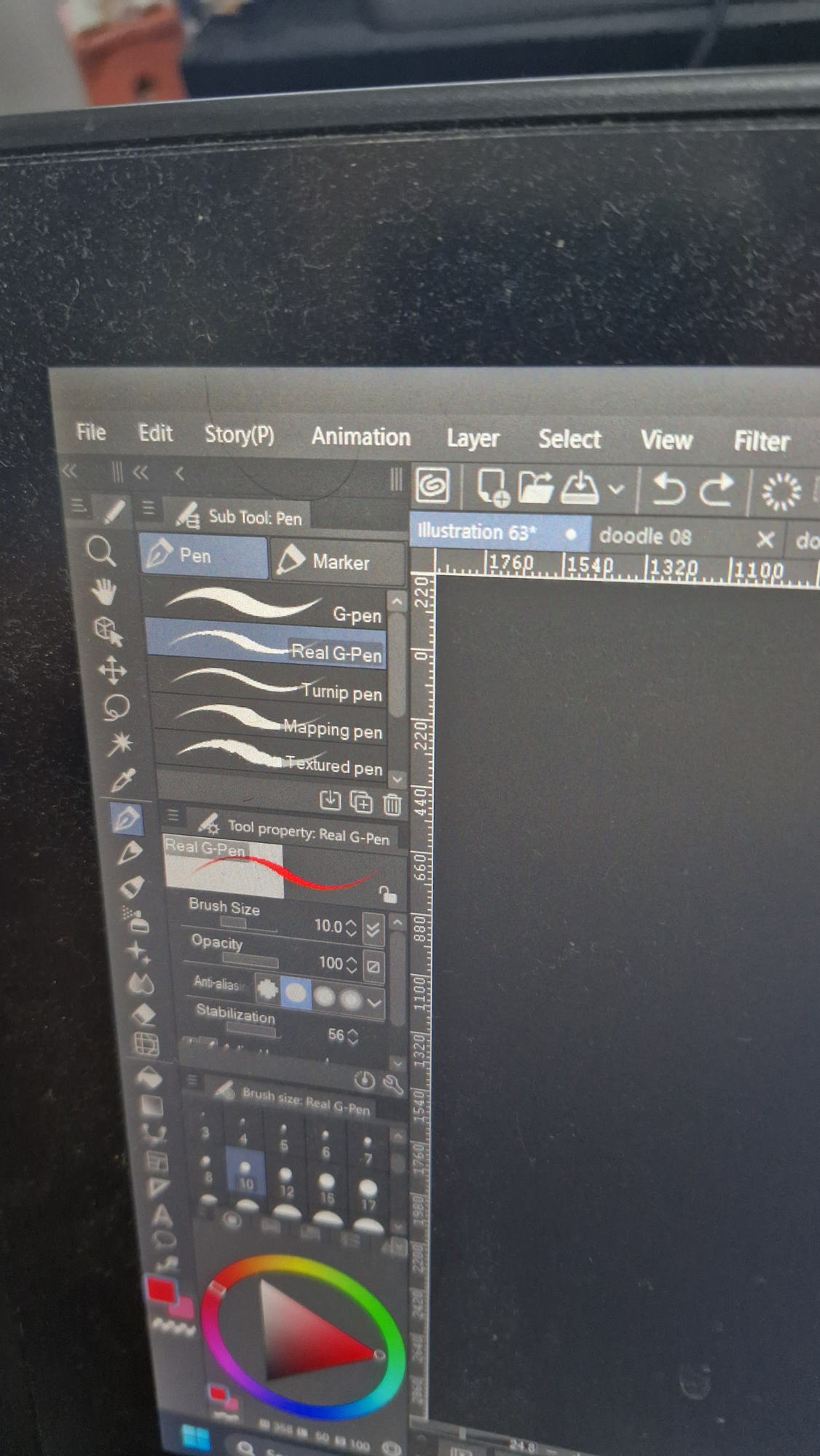The width and height of the screenshot is (820, 1456).
Task: Click the Undo arrow icon
Action: pos(668,489)
